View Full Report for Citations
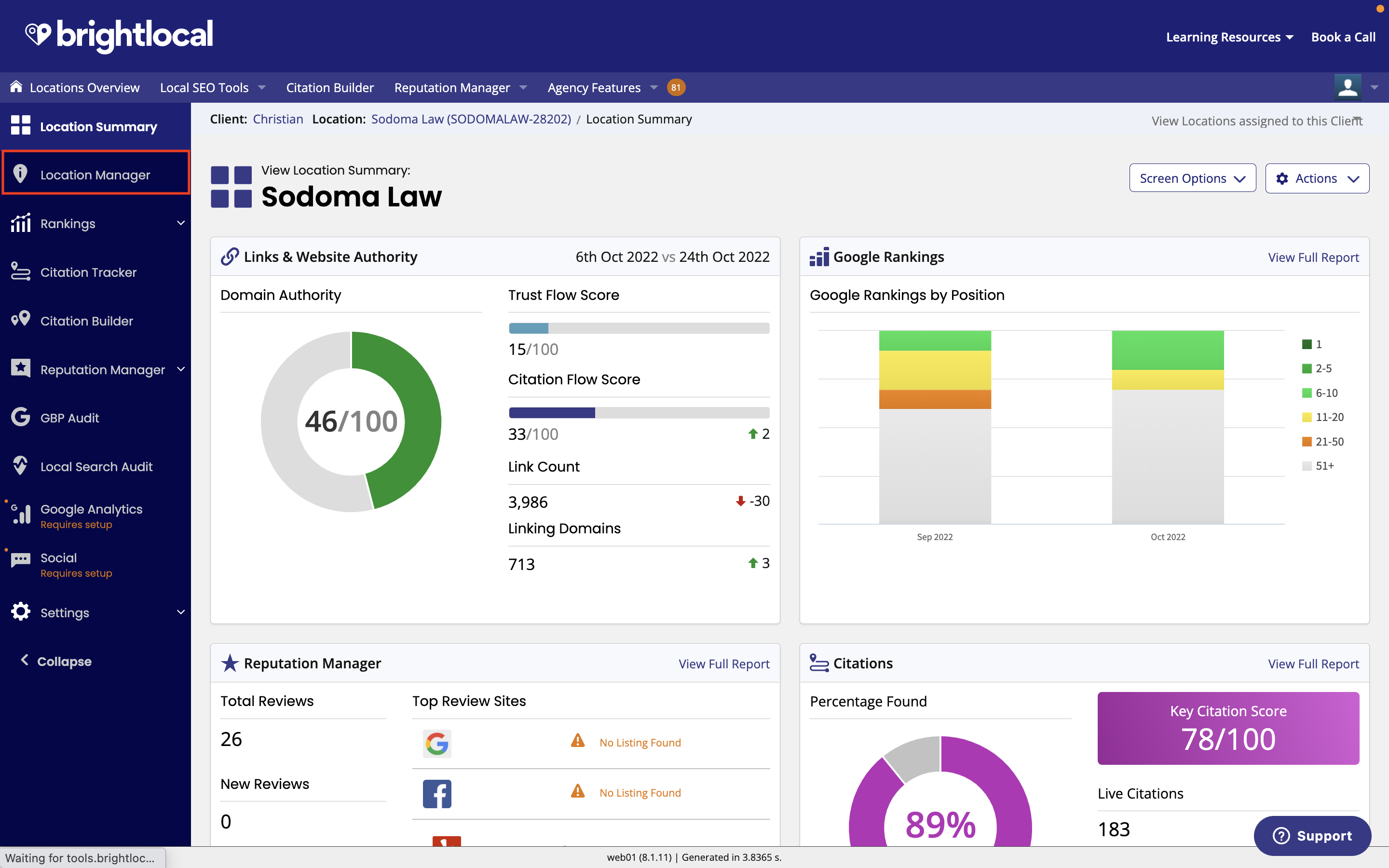 click(1313, 664)
